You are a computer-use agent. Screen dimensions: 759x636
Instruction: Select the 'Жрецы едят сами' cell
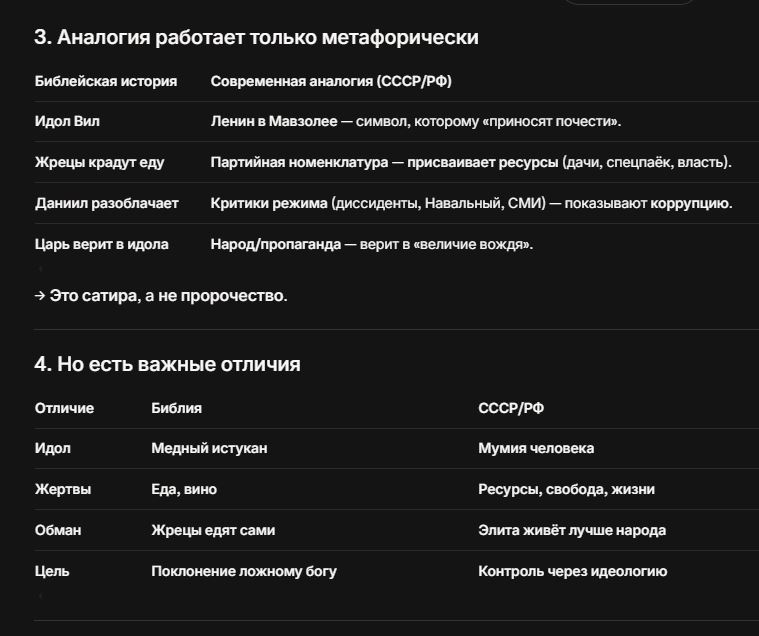[213, 530]
